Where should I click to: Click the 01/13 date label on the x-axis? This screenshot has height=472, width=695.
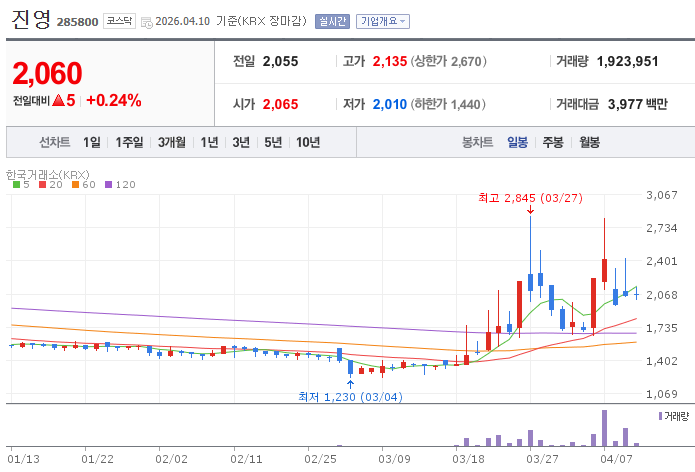pos(23,459)
